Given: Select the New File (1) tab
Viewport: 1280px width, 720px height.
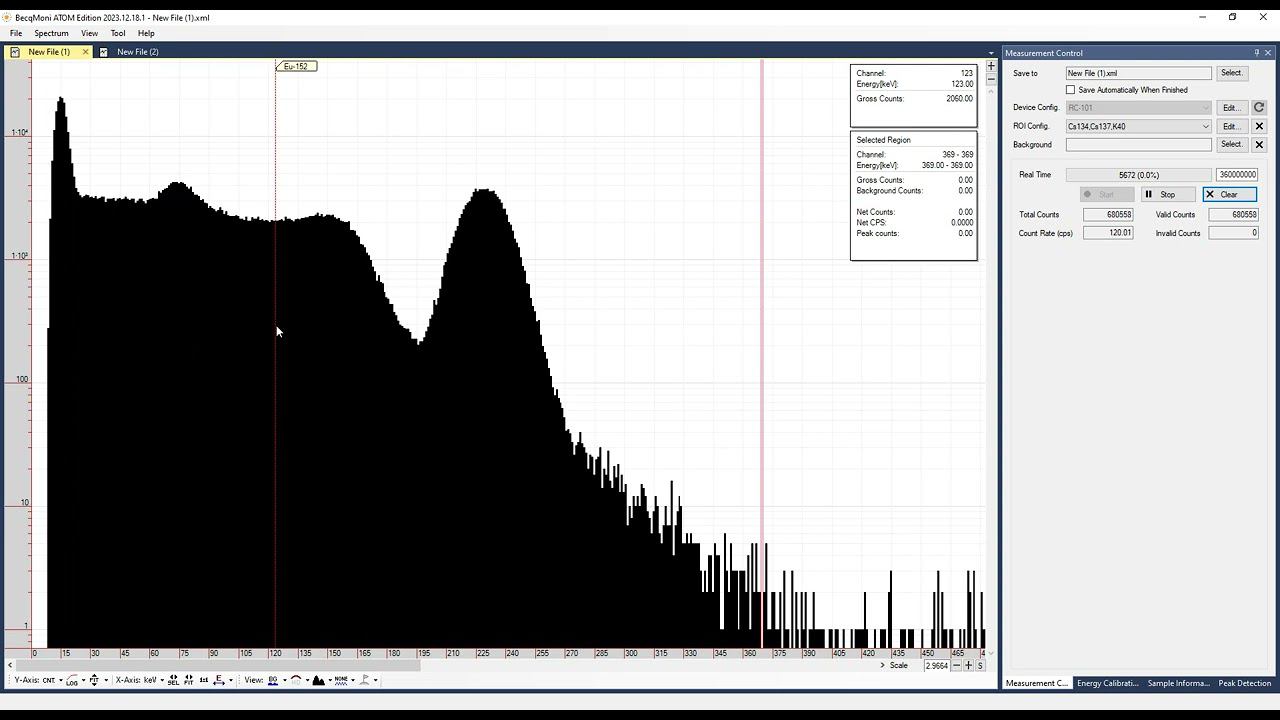Looking at the screenshot, I should coord(48,52).
